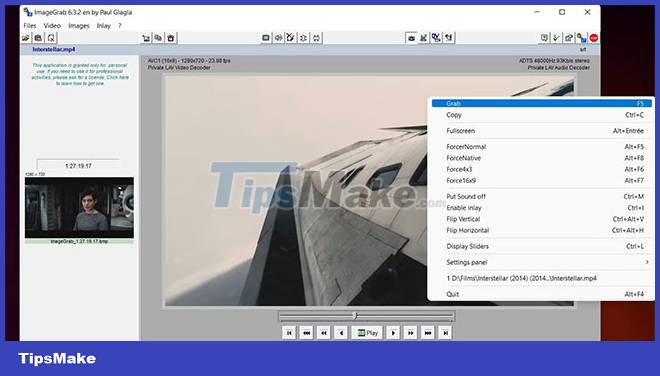Open a video file with the folder icon
The height and width of the screenshot is (376, 660).
(26, 38)
